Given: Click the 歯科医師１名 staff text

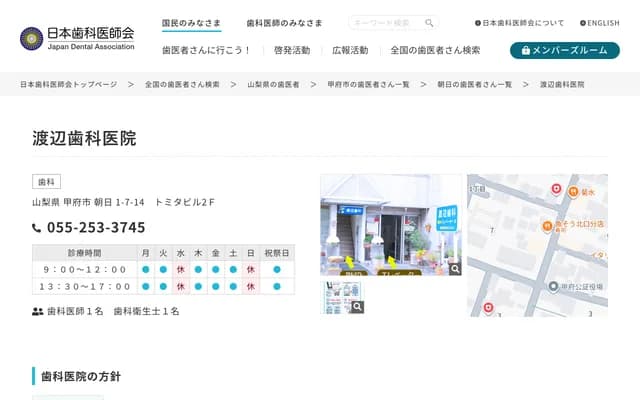Looking at the screenshot, I should pyautogui.click(x=75, y=311).
